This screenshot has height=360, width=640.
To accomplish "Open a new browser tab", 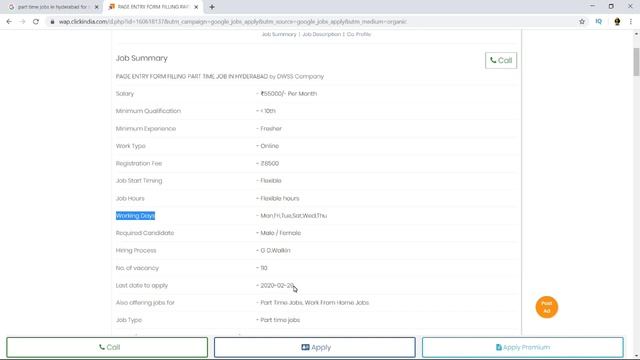I will coord(212,7).
